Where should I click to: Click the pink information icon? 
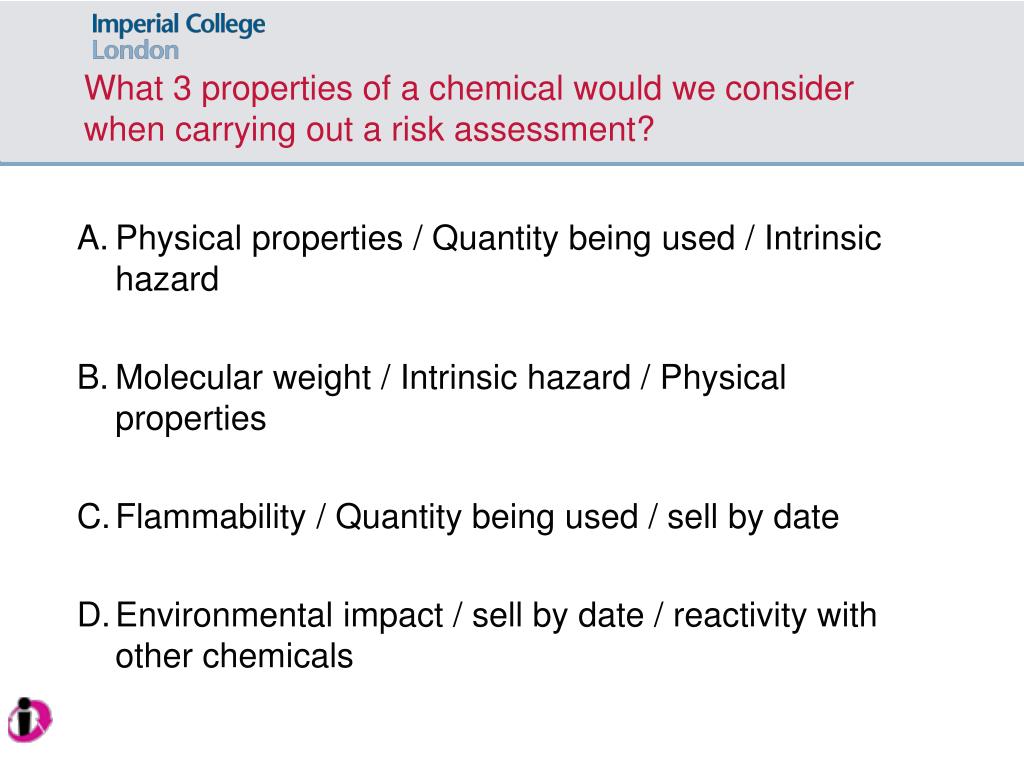tap(30, 720)
